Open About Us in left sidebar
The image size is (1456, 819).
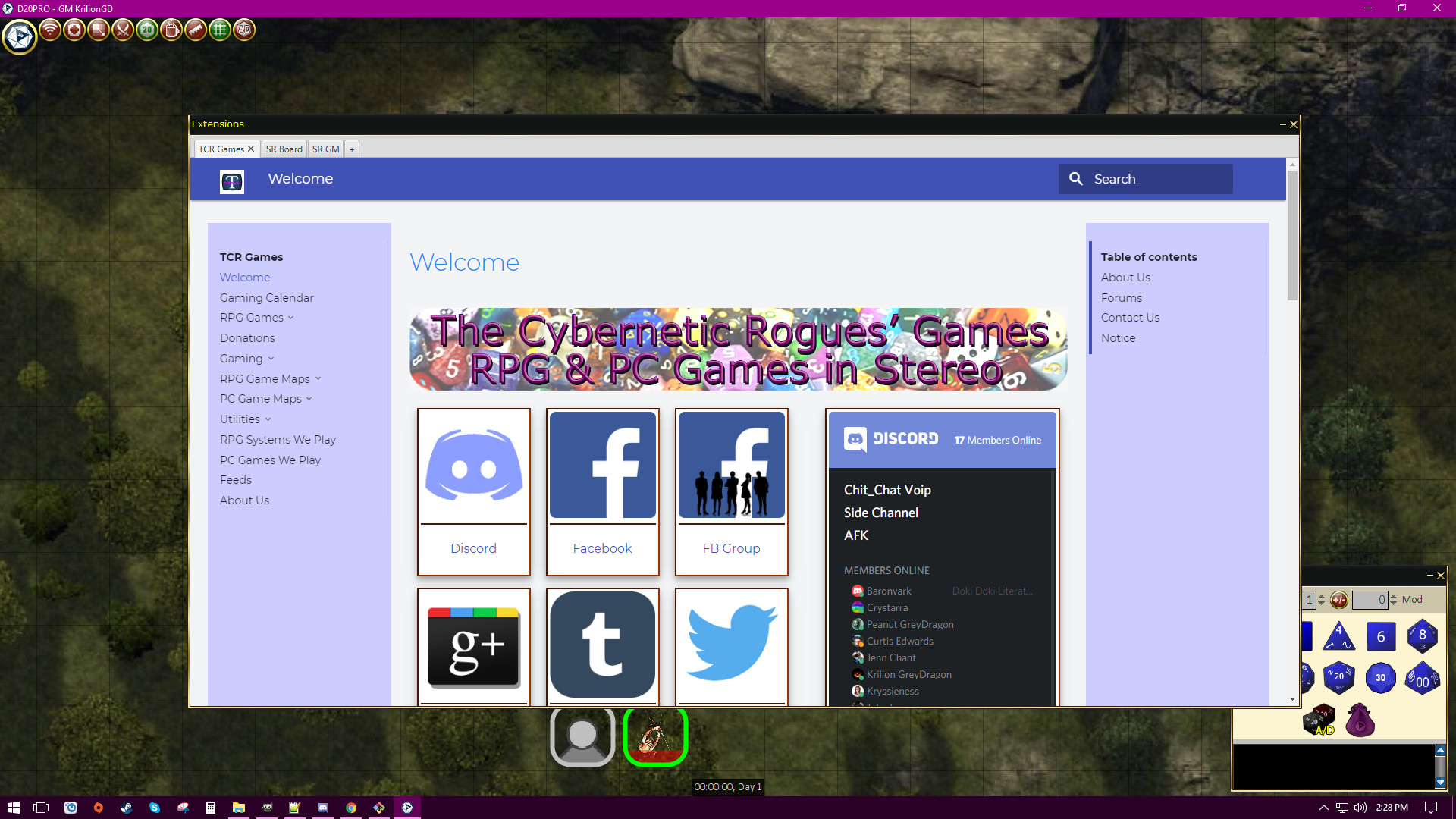(244, 500)
